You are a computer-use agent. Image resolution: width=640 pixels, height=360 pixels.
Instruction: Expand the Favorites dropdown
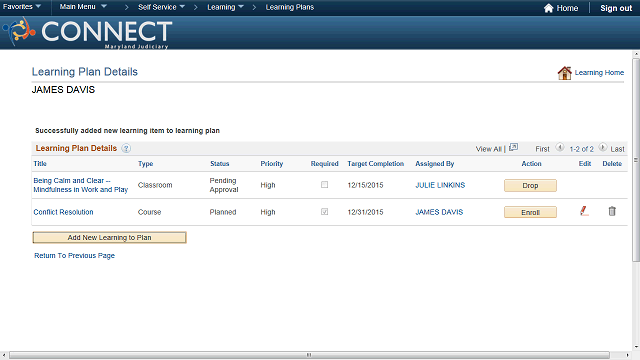click(22, 7)
